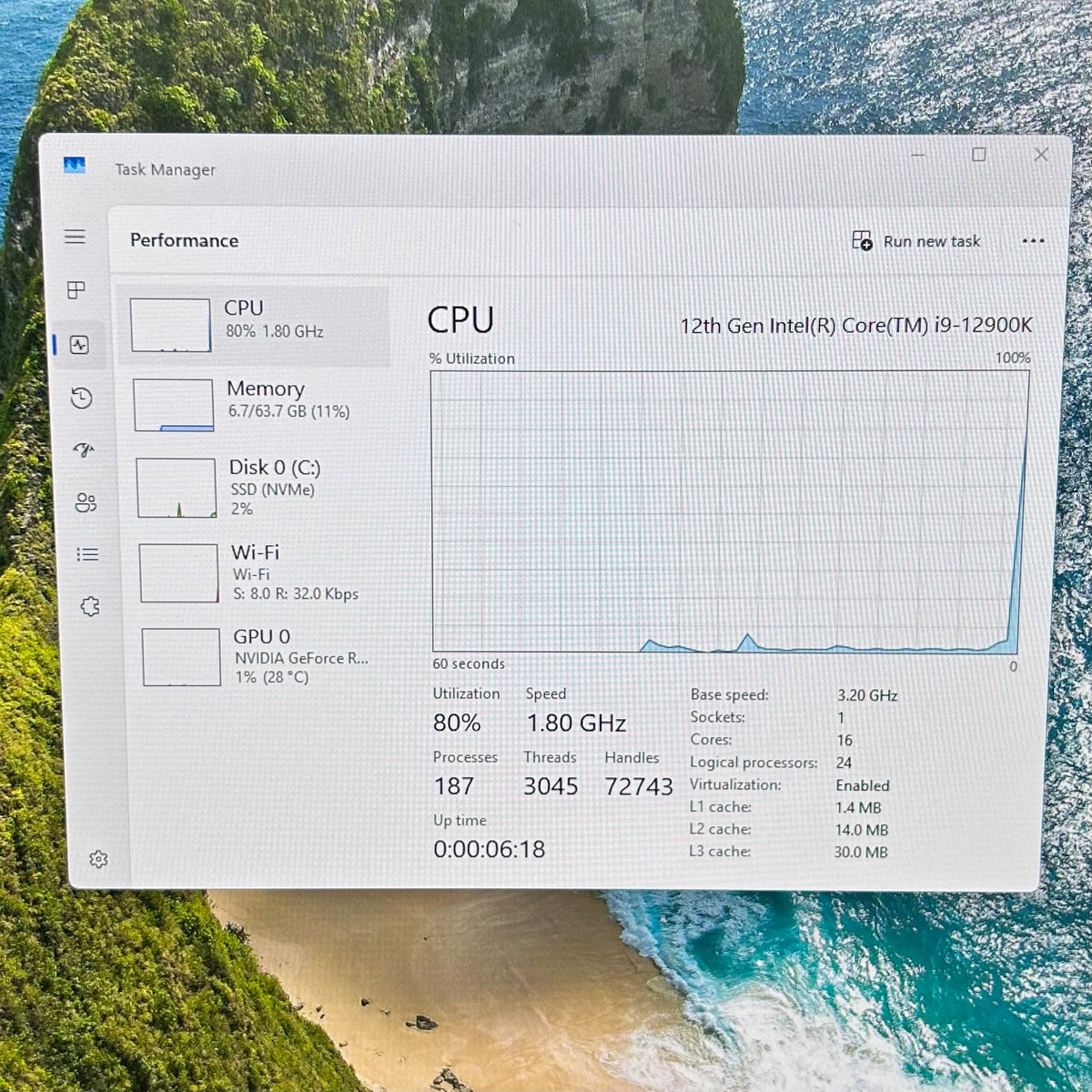Close the Task Manager window
The image size is (1092, 1092).
1041,155
